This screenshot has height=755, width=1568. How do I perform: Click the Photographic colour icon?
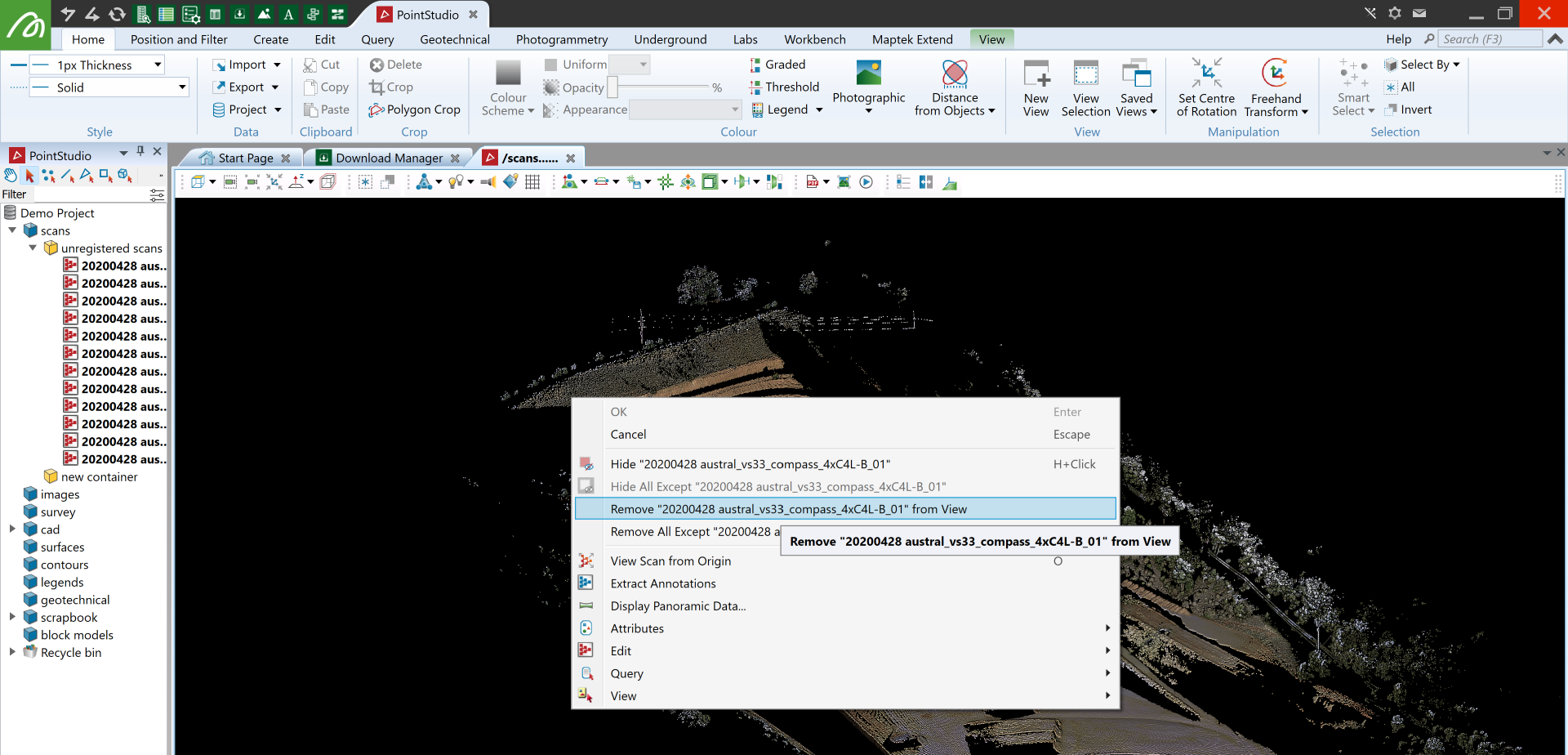point(868,74)
